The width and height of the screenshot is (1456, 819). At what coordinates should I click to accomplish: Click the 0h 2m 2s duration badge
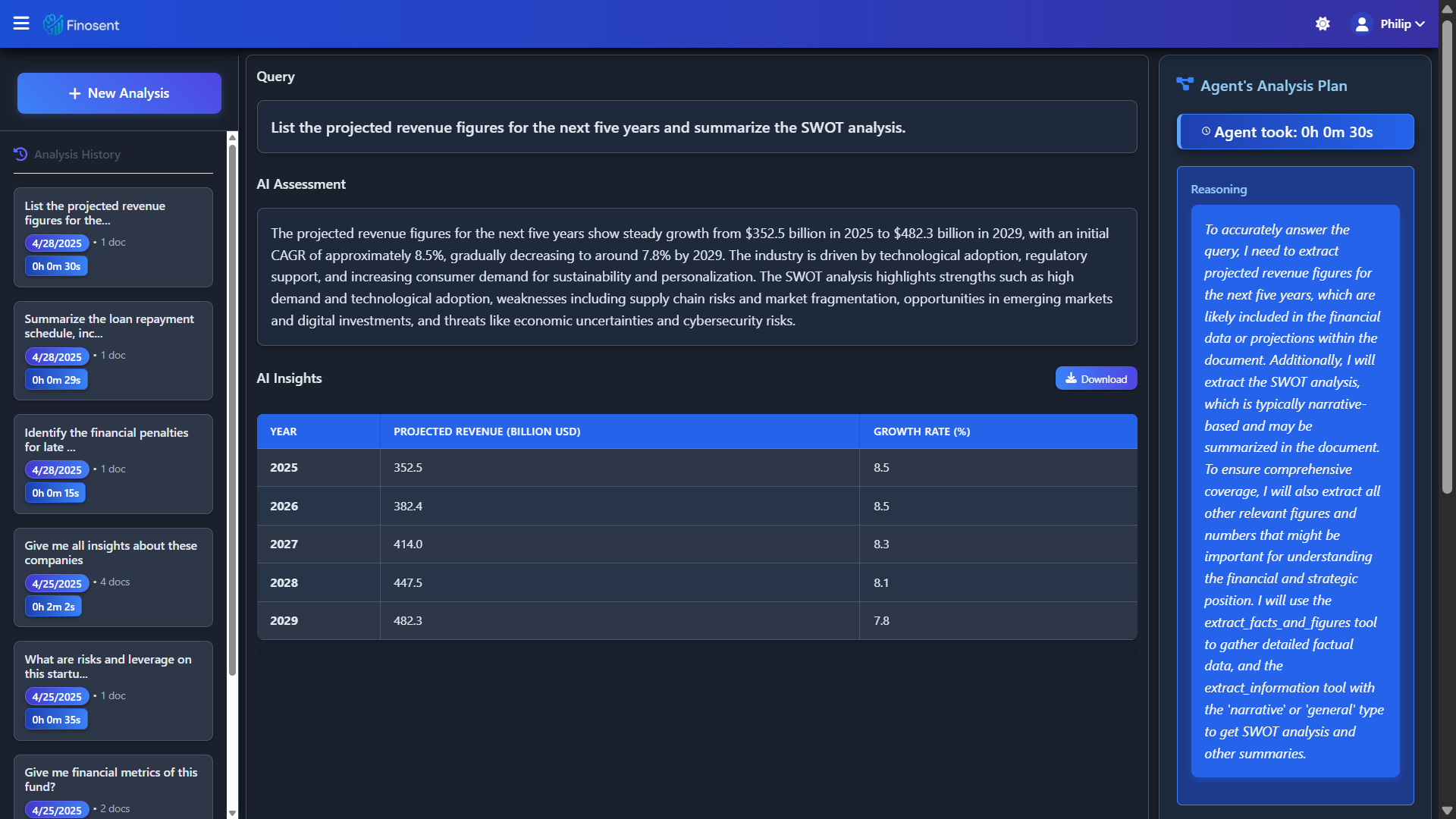tap(53, 607)
